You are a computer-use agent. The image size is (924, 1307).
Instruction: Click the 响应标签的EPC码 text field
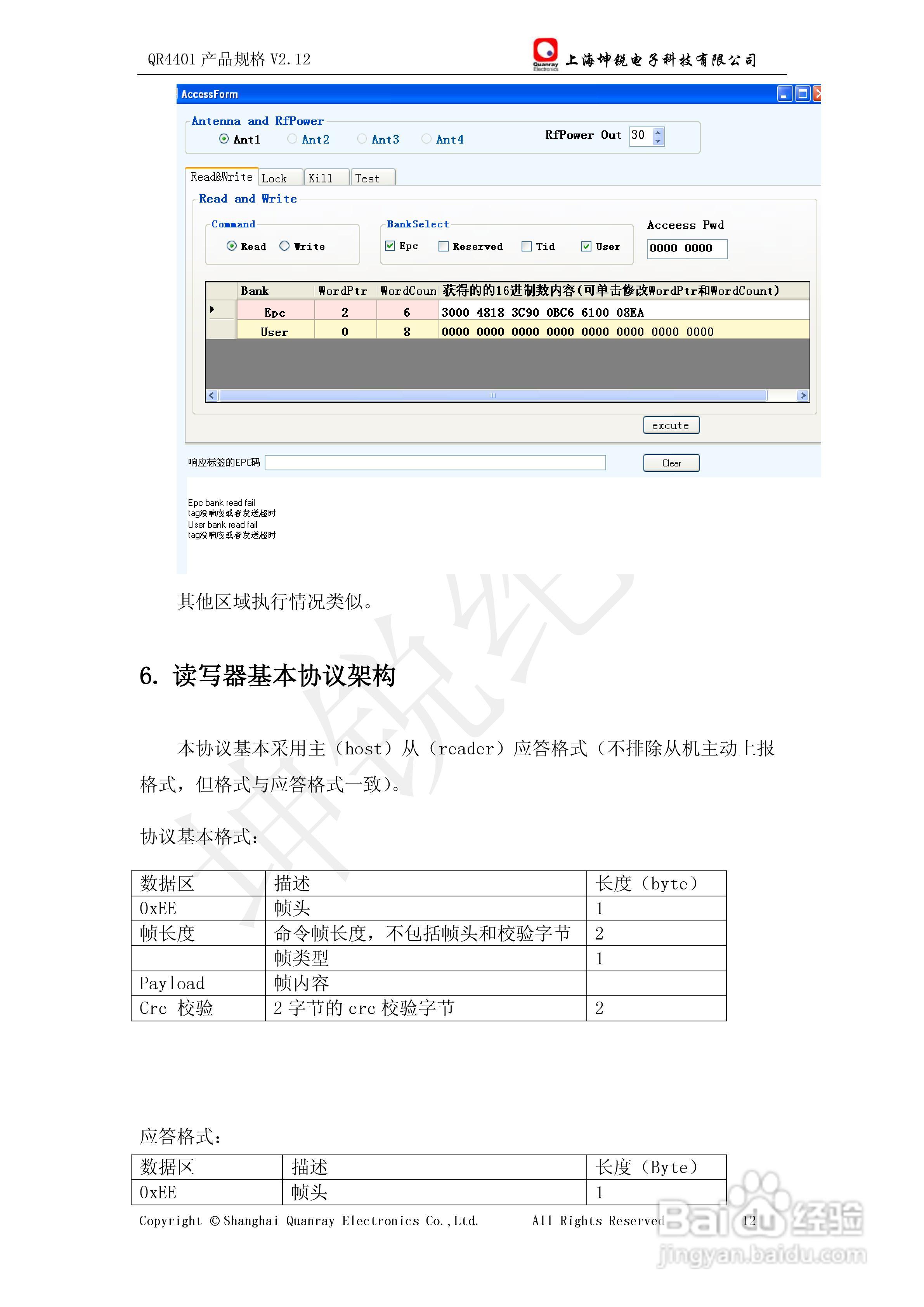[435, 463]
